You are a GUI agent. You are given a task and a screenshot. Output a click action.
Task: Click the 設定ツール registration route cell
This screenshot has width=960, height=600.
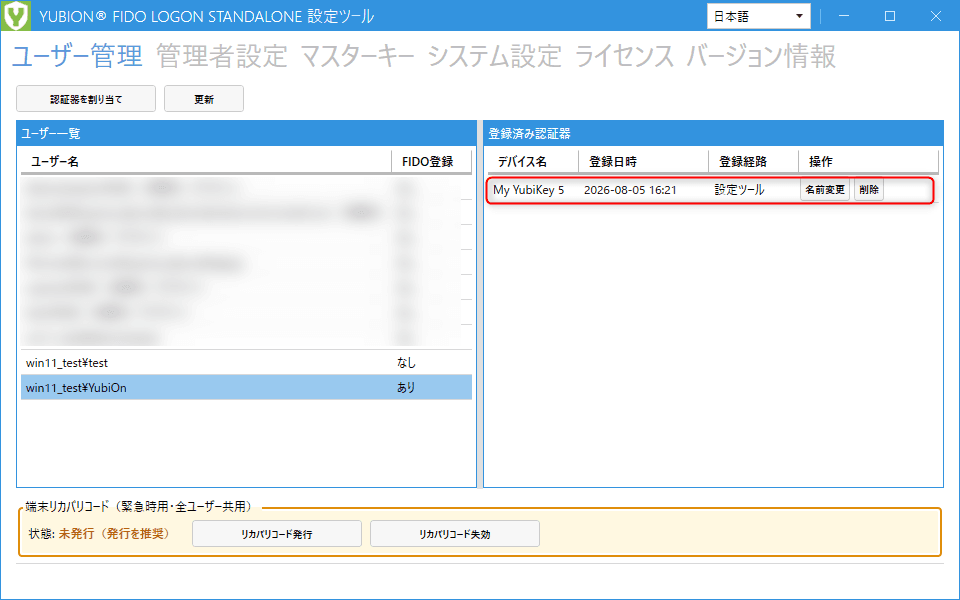click(x=739, y=190)
